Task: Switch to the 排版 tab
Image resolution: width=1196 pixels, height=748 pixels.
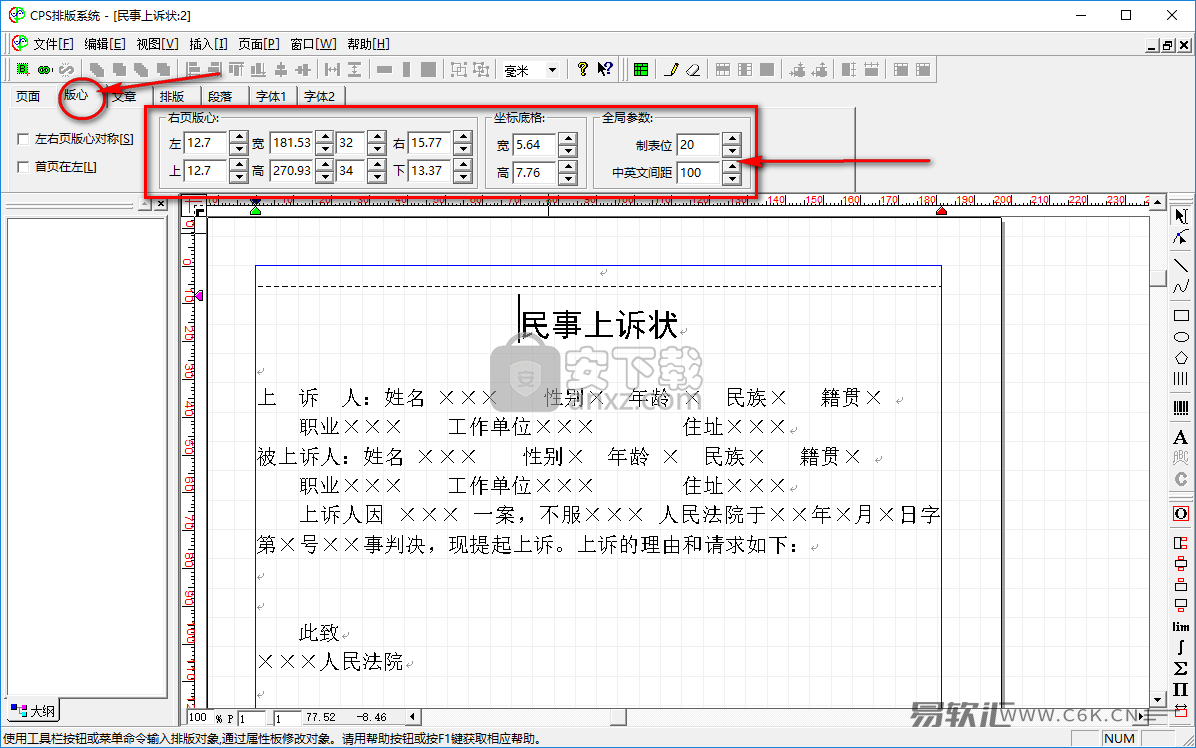Action: coord(172,96)
